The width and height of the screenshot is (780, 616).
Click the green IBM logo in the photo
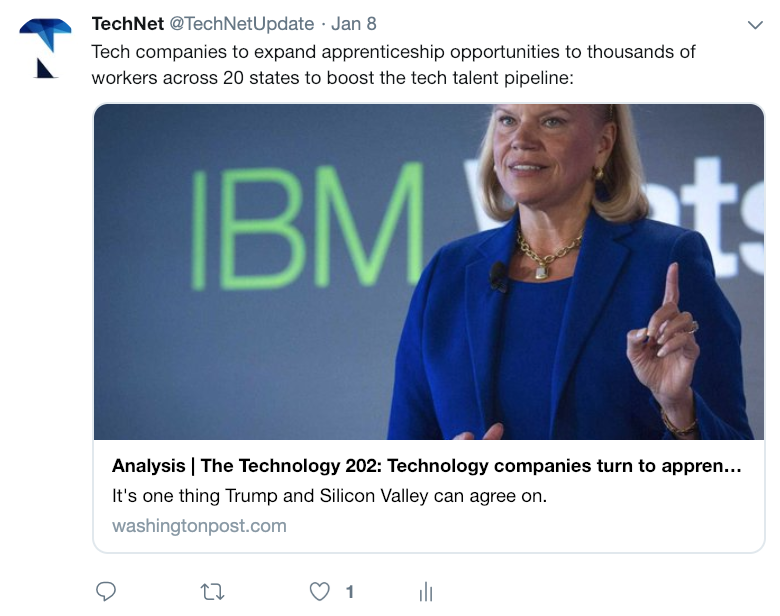pyautogui.click(x=307, y=226)
